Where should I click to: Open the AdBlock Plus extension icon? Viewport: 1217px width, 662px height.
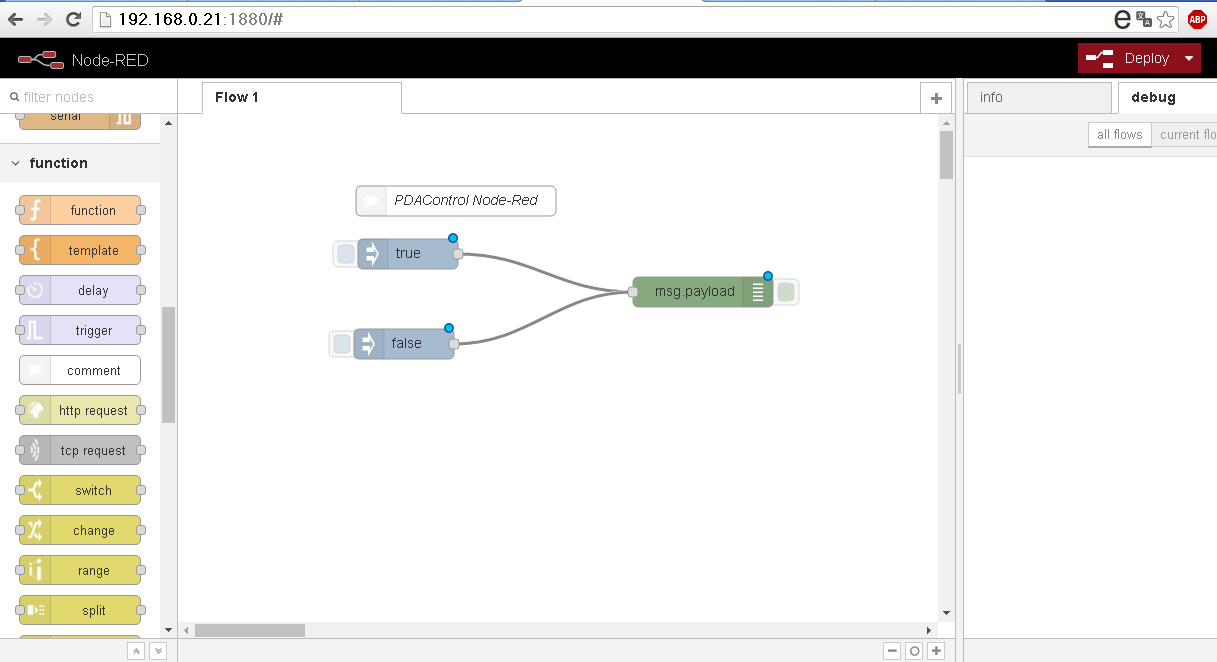click(x=1196, y=19)
